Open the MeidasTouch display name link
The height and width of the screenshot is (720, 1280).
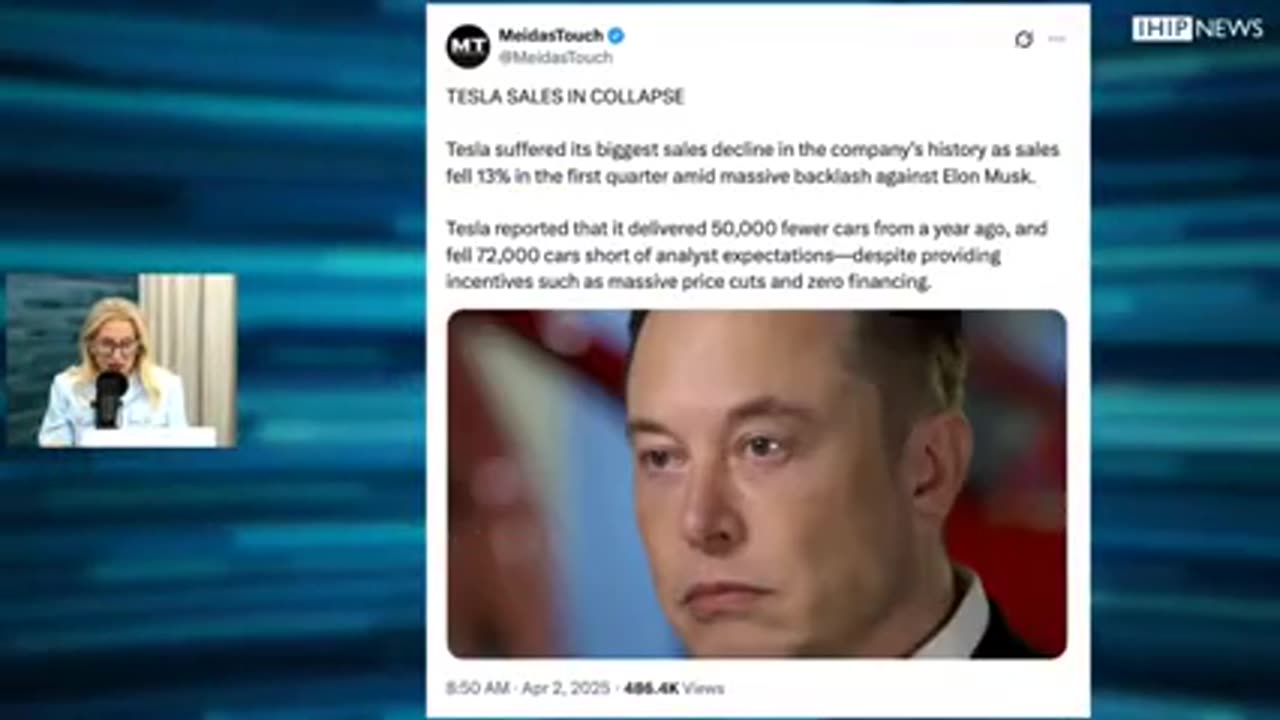[x=551, y=36]
